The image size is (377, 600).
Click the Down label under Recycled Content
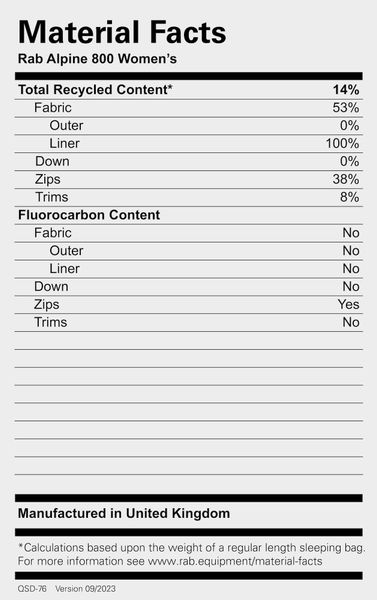[52, 161]
